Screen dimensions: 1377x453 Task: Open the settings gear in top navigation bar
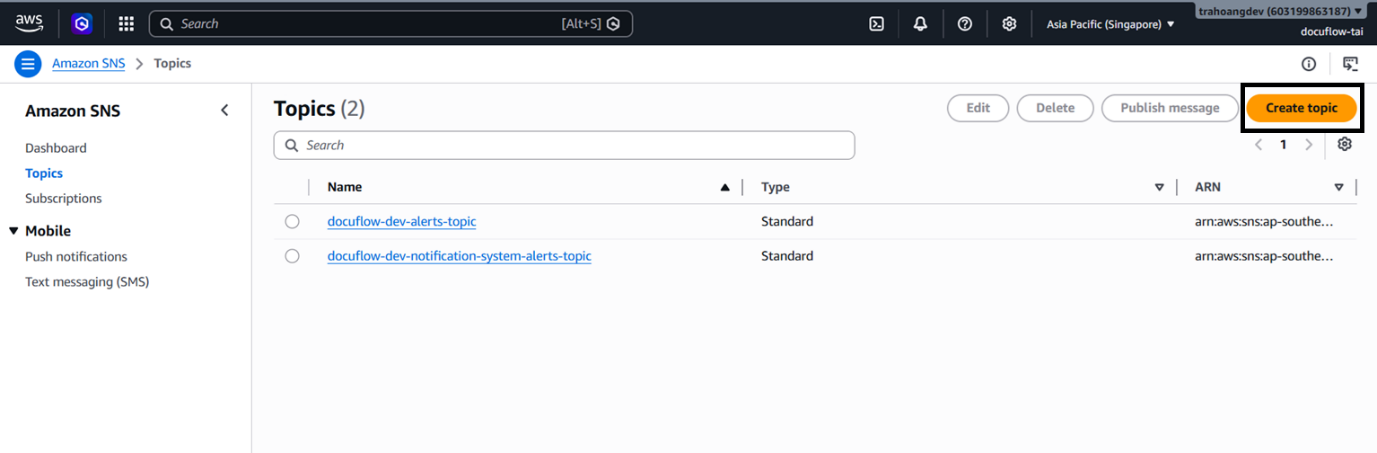coord(1009,23)
